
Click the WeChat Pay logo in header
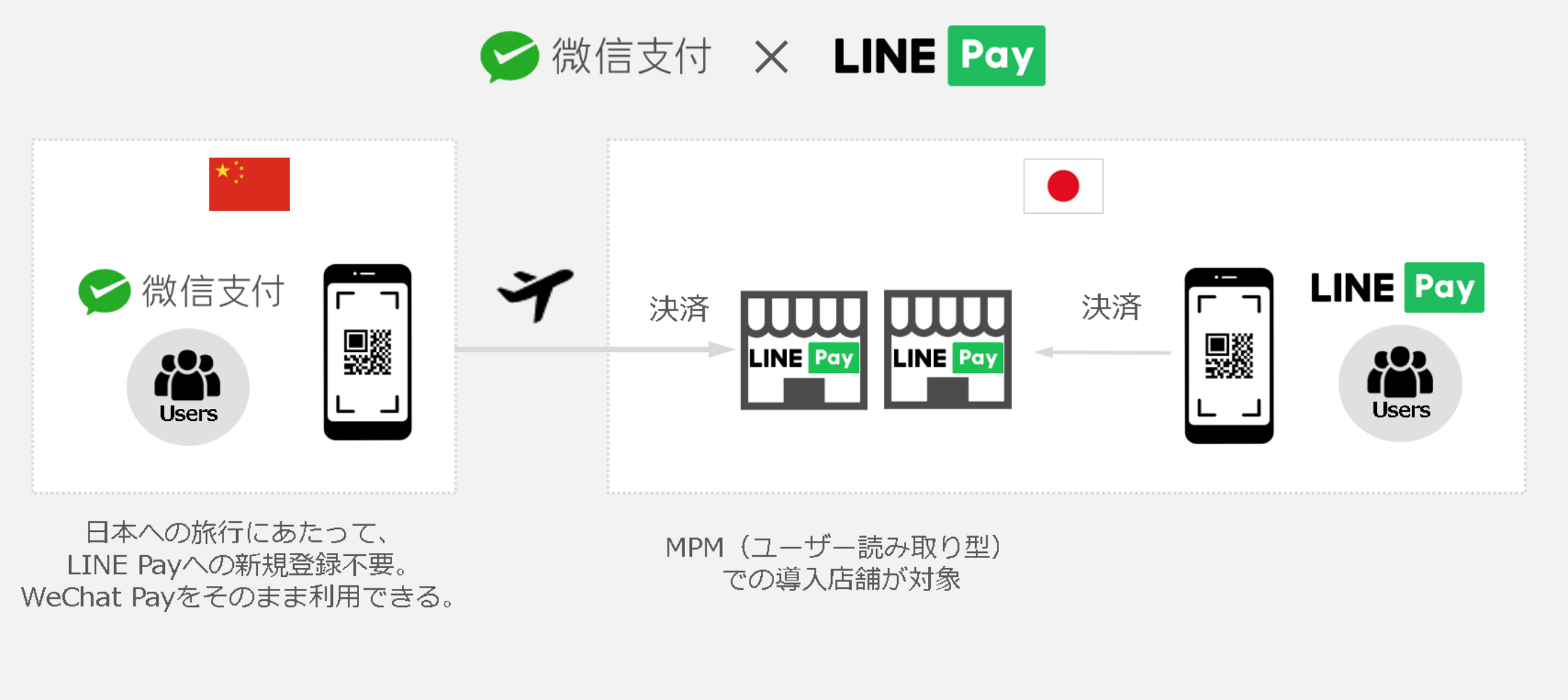tap(596, 56)
